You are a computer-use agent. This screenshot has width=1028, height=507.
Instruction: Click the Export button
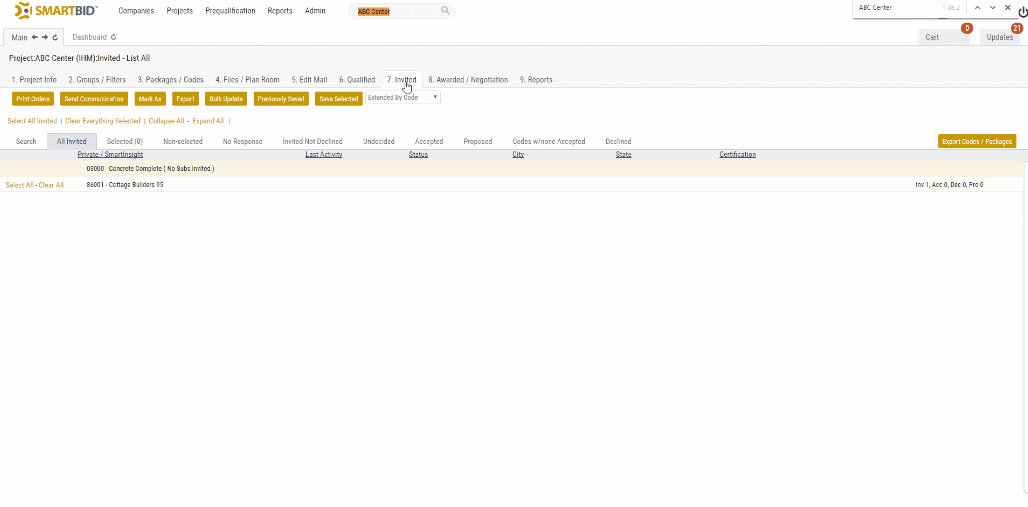pyautogui.click(x=186, y=98)
